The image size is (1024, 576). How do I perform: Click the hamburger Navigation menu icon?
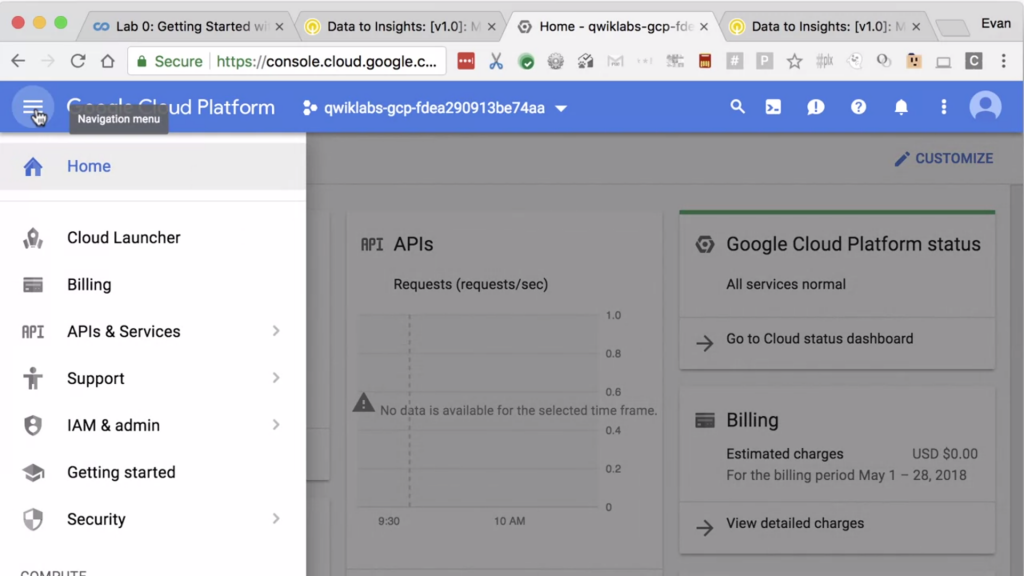click(33, 107)
